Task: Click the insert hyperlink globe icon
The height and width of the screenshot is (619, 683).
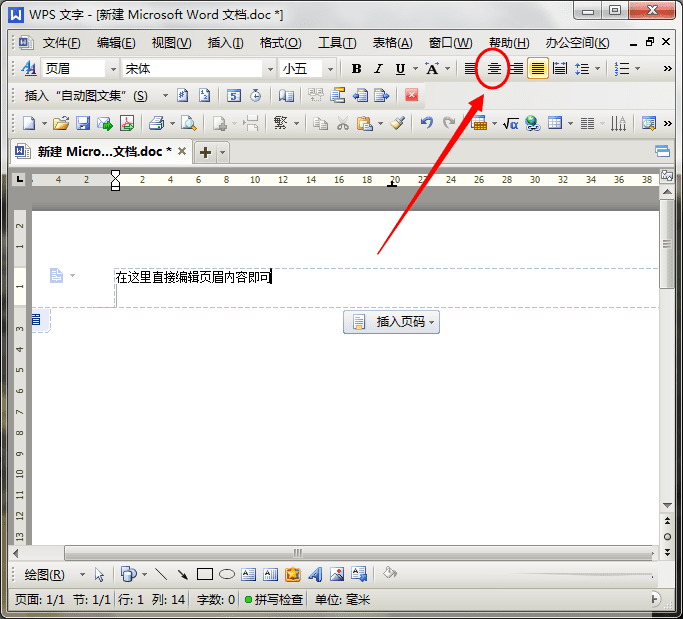Action: pyautogui.click(x=532, y=124)
